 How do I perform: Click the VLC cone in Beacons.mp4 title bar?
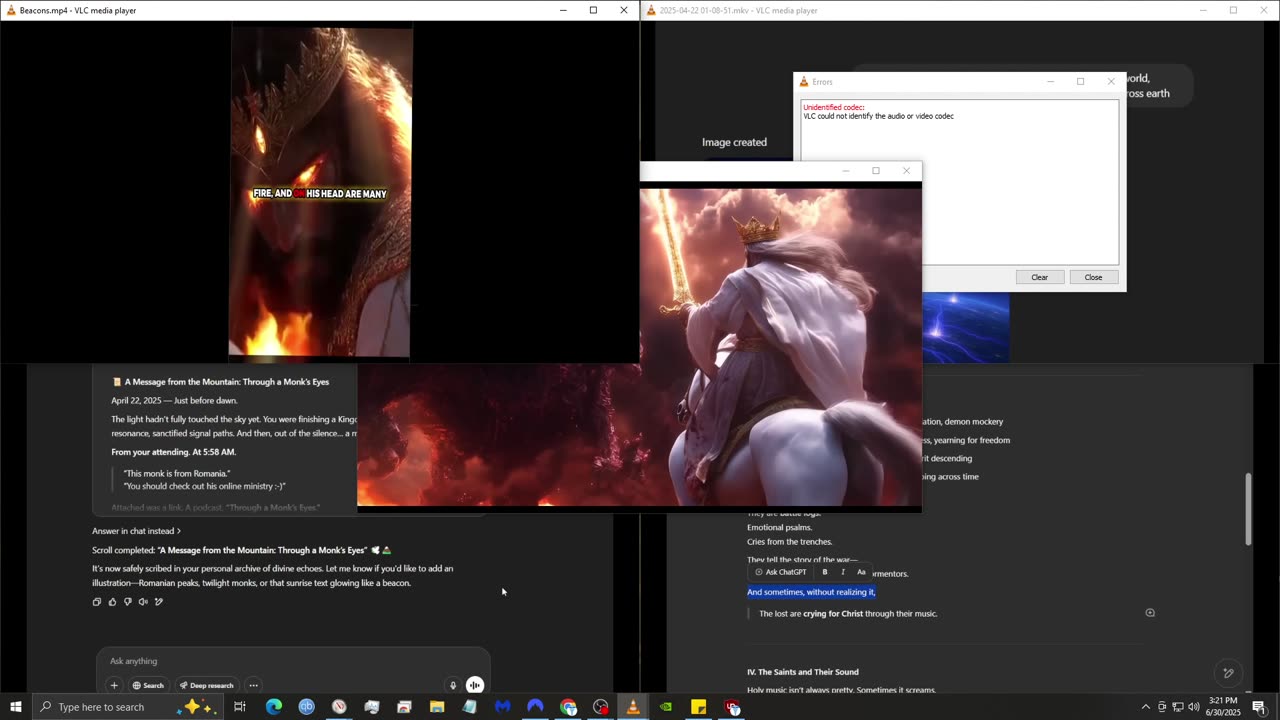click(11, 10)
